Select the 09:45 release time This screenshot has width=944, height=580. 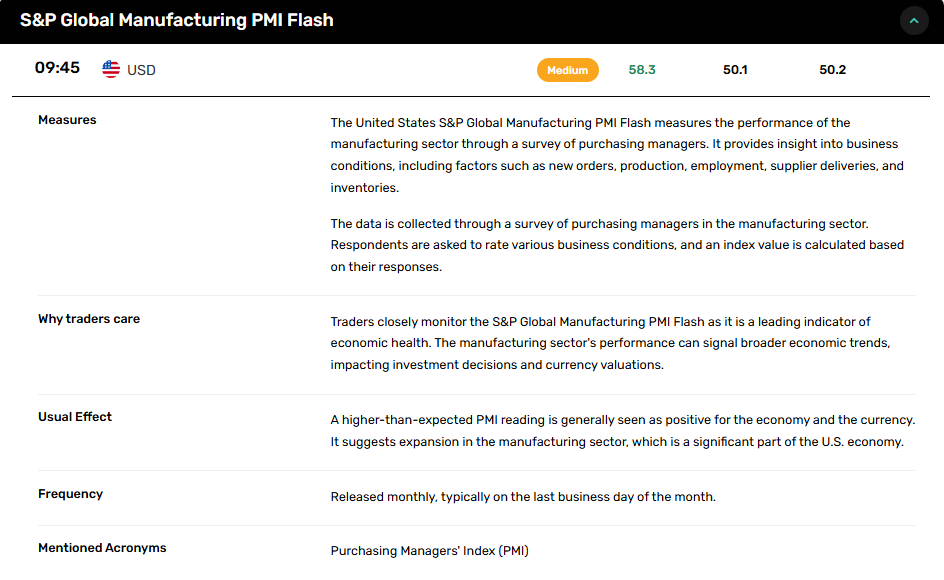57,69
